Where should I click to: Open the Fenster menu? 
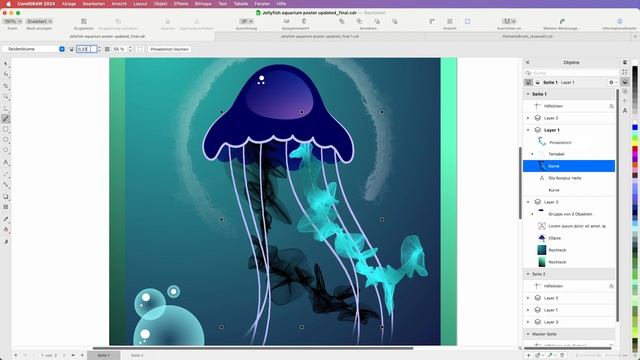point(262,4)
